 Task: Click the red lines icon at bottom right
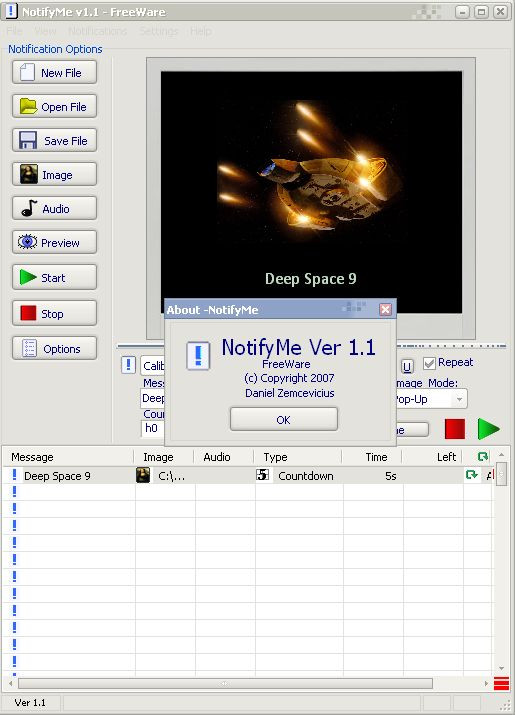(x=501, y=684)
